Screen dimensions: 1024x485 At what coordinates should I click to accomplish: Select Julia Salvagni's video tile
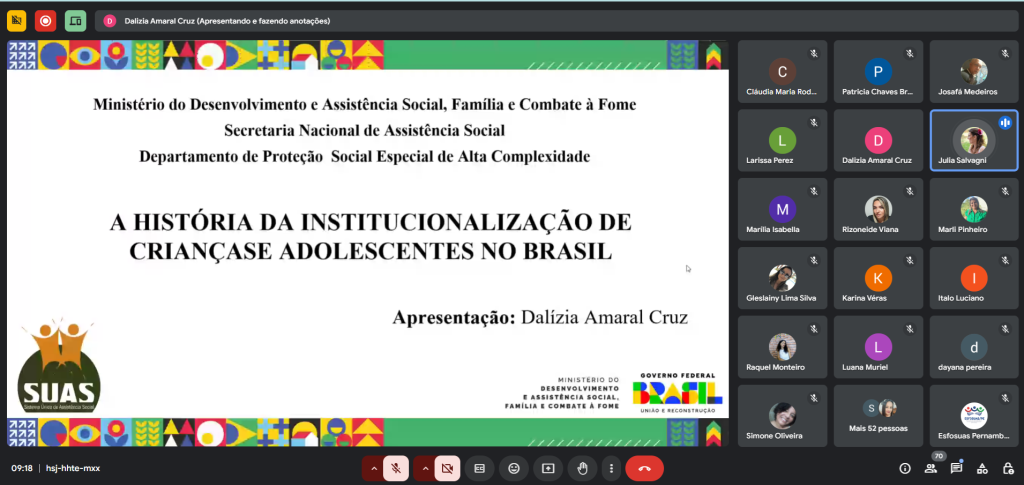tap(973, 141)
